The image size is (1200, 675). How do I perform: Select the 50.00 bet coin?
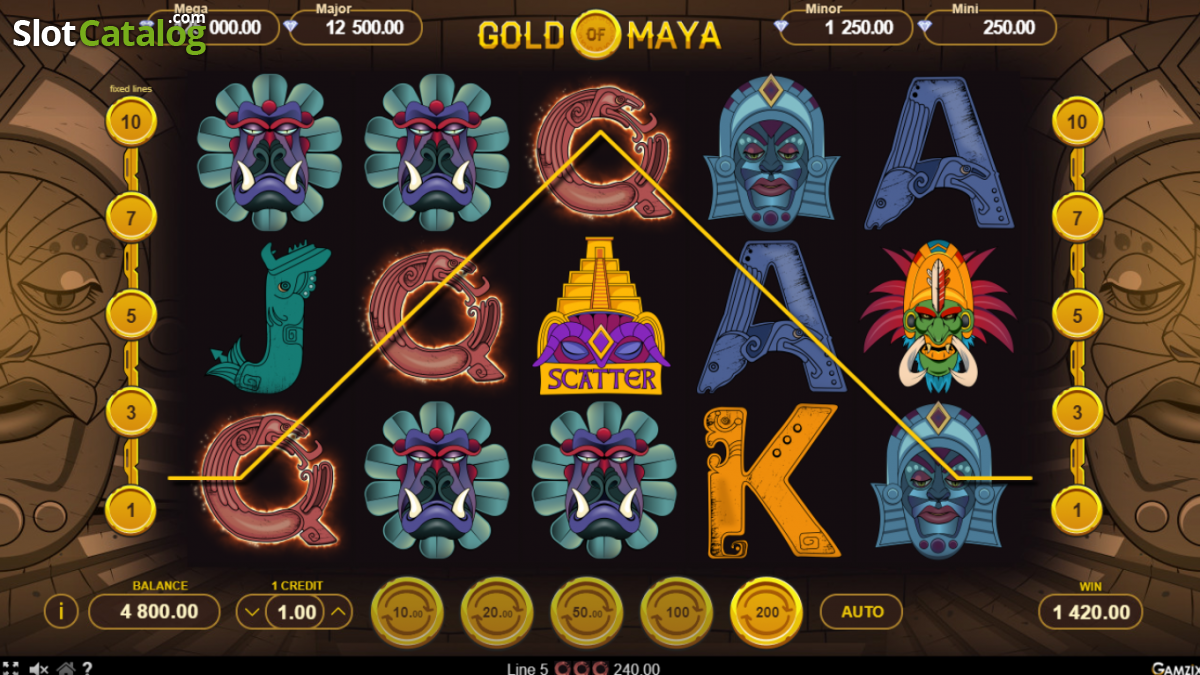(x=587, y=612)
